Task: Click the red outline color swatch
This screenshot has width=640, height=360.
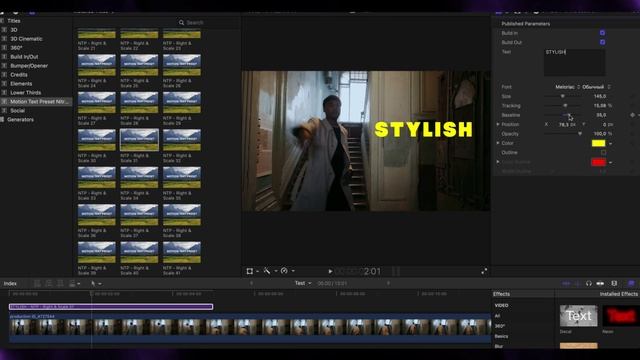Action: (x=598, y=162)
